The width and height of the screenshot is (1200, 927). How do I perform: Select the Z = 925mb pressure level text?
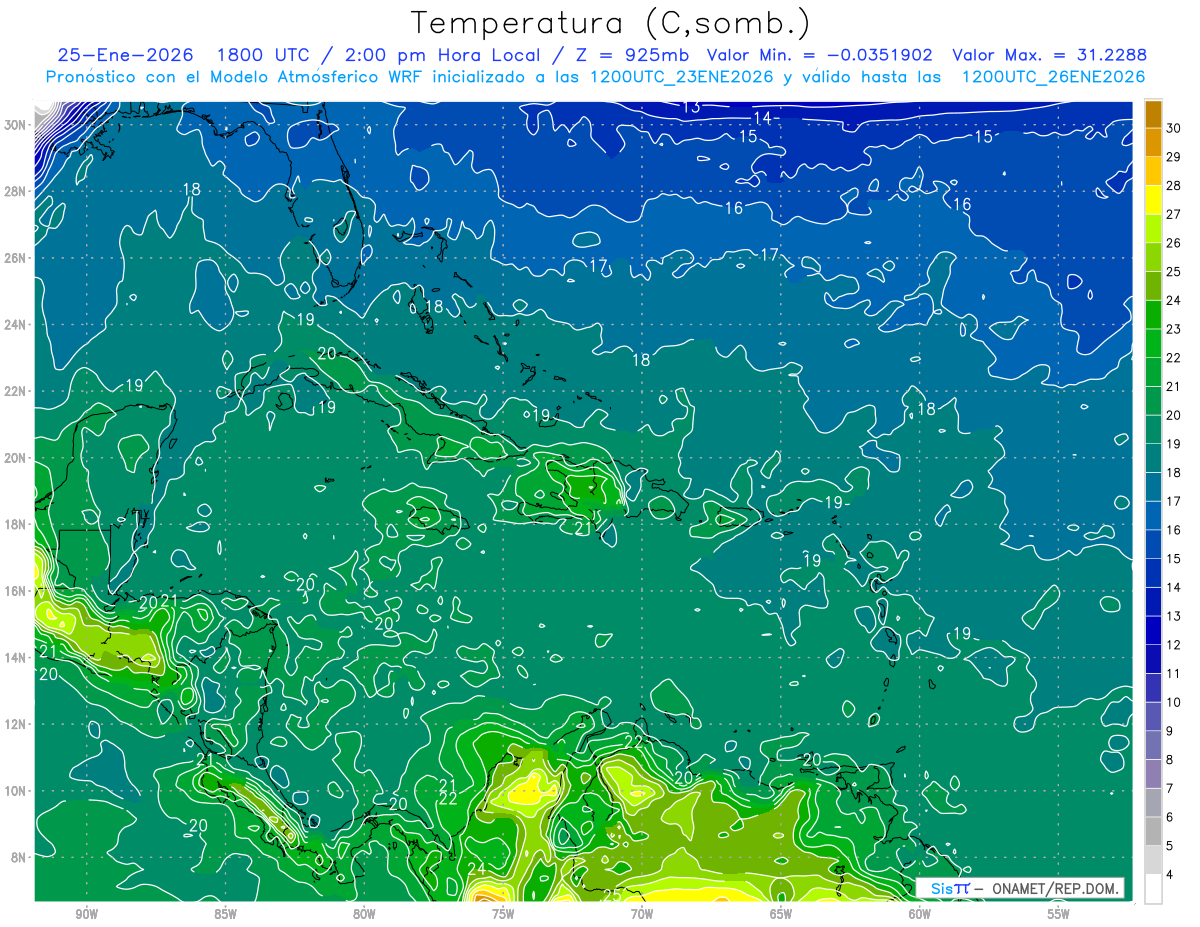click(630, 55)
